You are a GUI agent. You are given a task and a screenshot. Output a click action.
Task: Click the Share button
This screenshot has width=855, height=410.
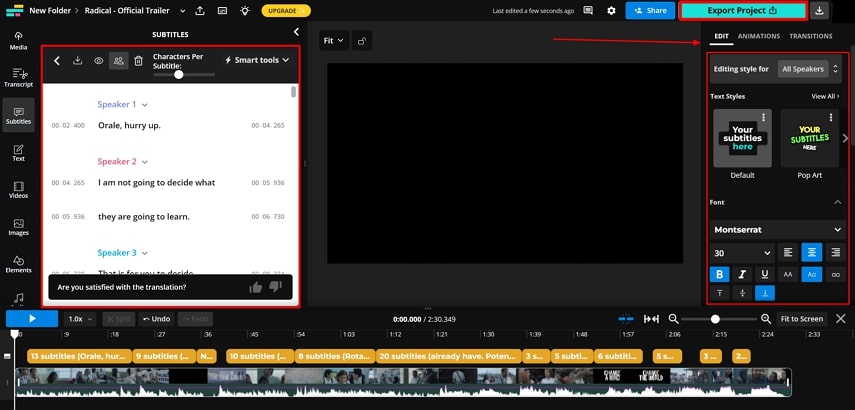[x=650, y=10]
